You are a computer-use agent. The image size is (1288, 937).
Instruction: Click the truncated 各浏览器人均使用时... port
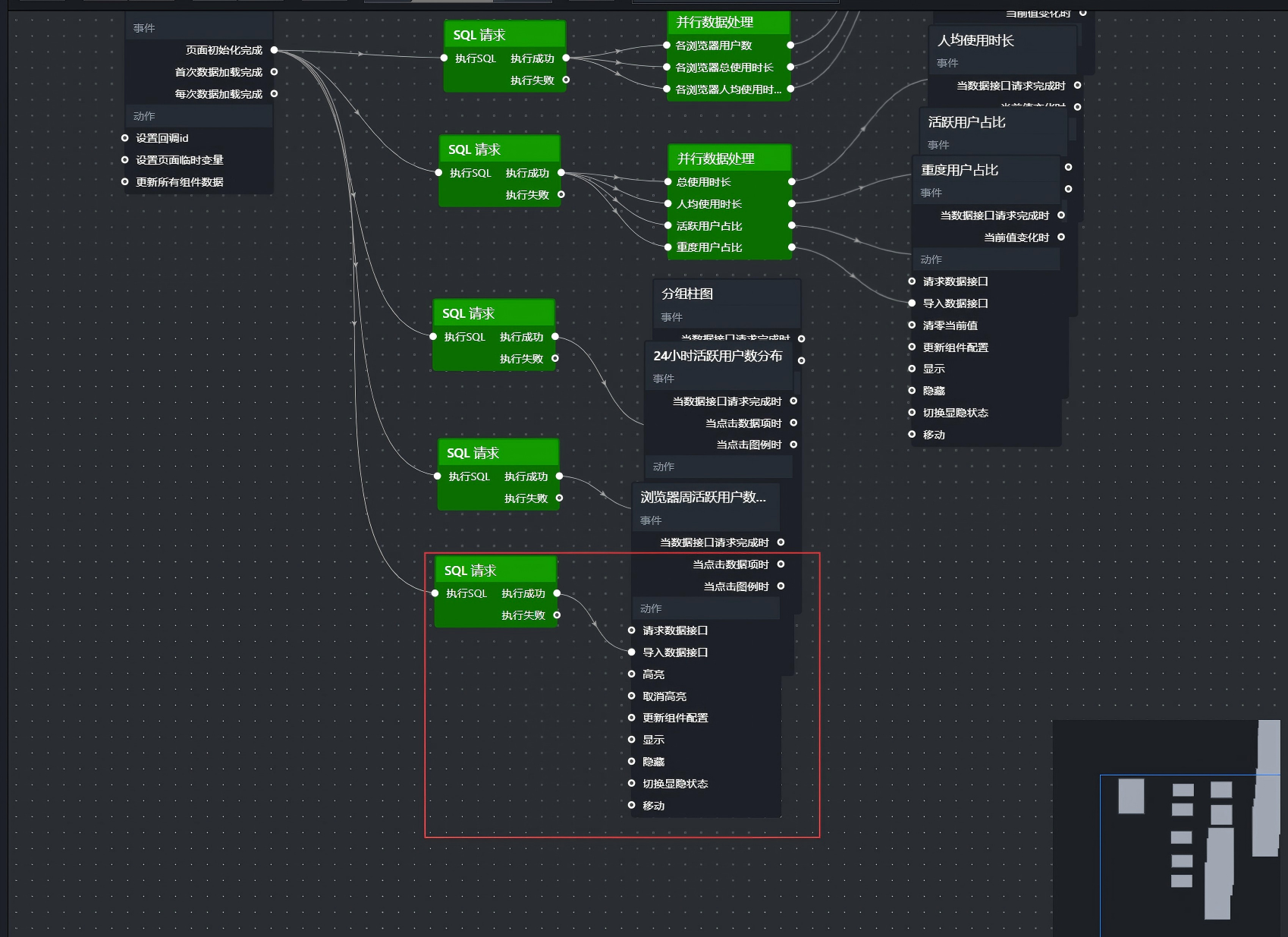[x=728, y=90]
